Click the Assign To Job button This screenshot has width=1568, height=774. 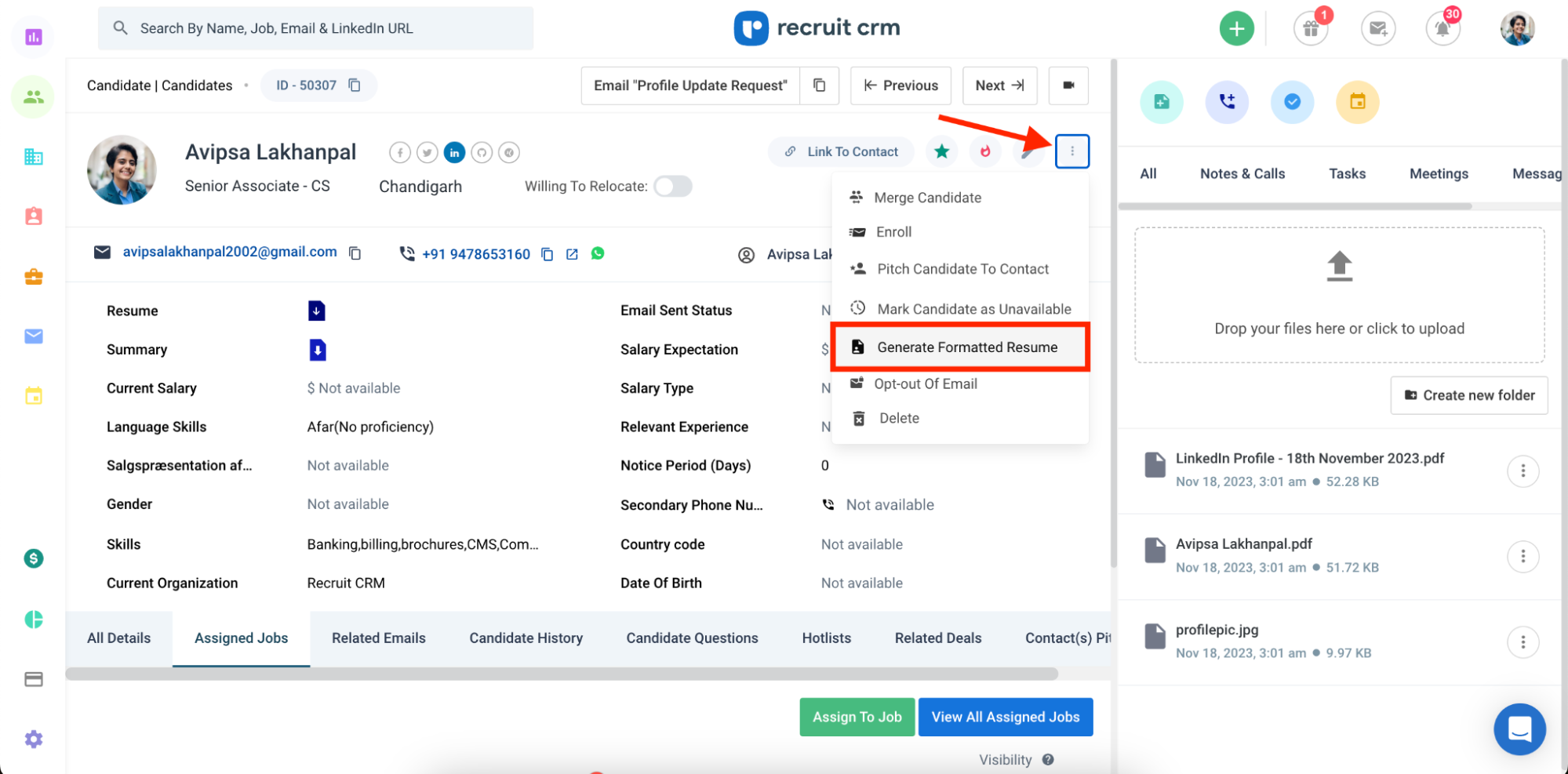click(857, 716)
